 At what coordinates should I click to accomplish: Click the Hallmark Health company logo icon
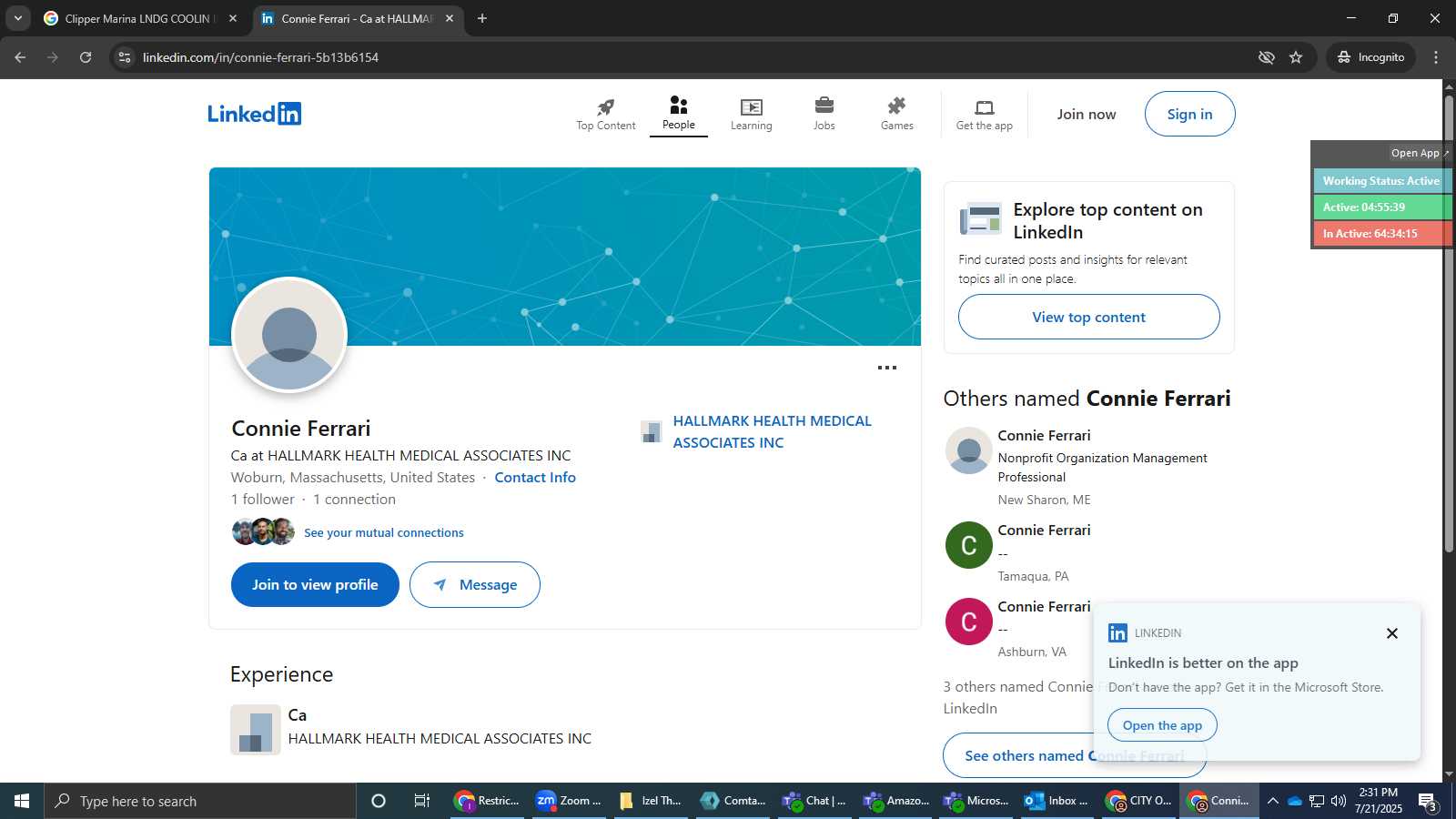pyautogui.click(x=651, y=431)
